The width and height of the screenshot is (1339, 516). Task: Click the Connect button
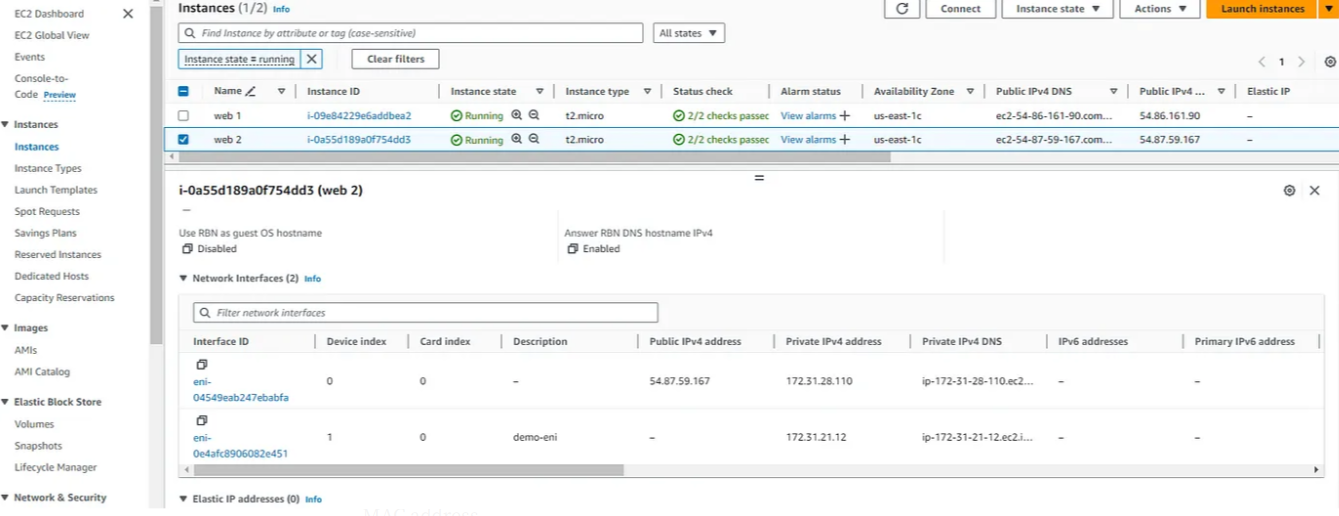pyautogui.click(x=960, y=8)
